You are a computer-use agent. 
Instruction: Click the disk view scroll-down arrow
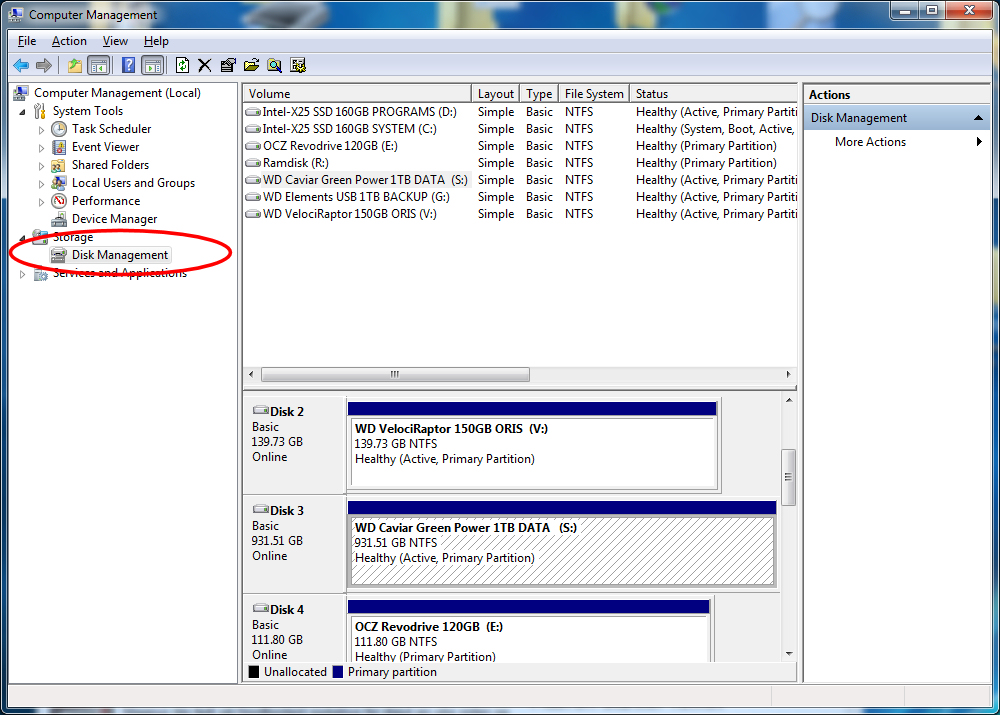click(x=789, y=654)
